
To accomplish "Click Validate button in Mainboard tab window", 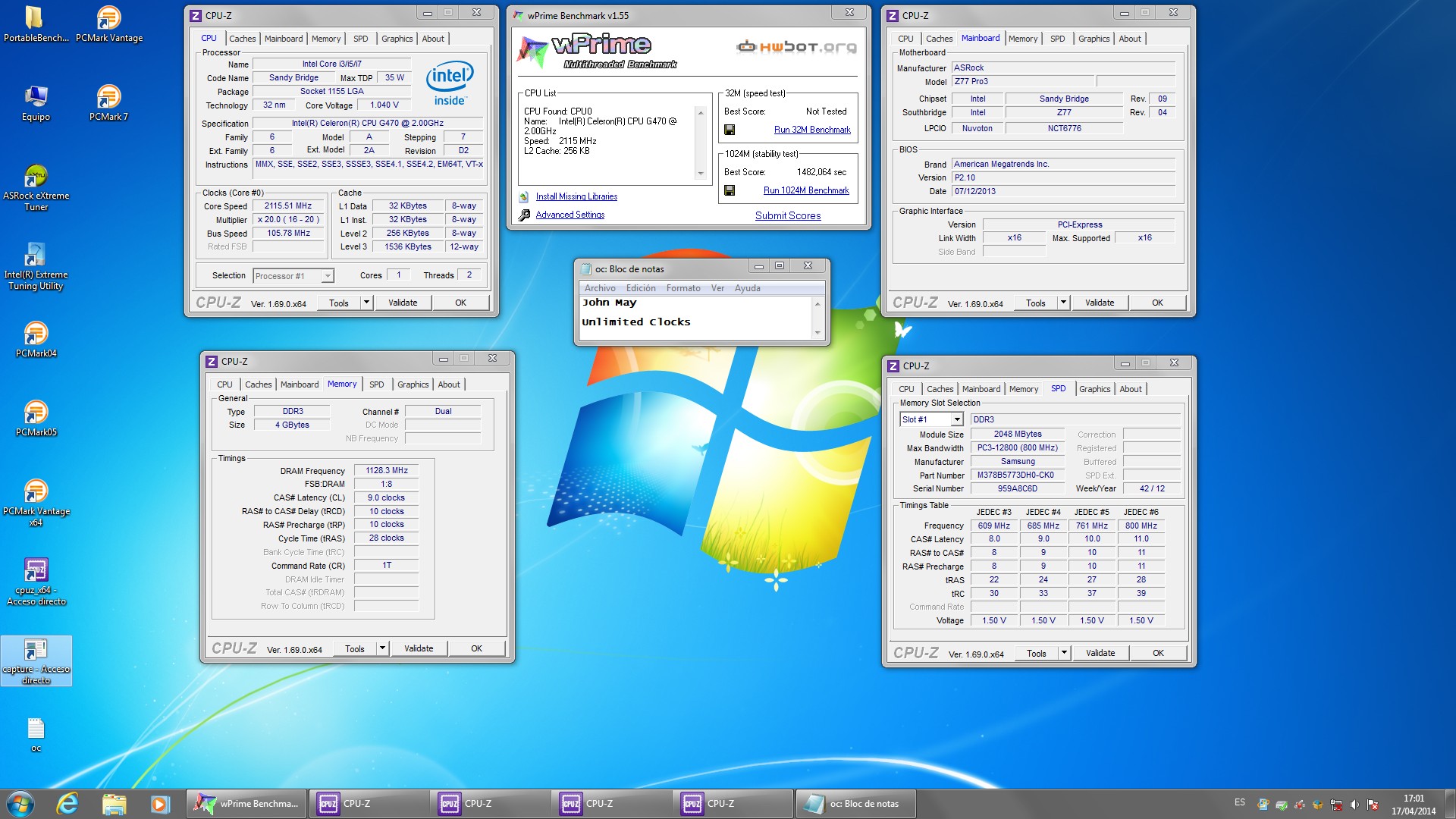I will tap(1100, 303).
